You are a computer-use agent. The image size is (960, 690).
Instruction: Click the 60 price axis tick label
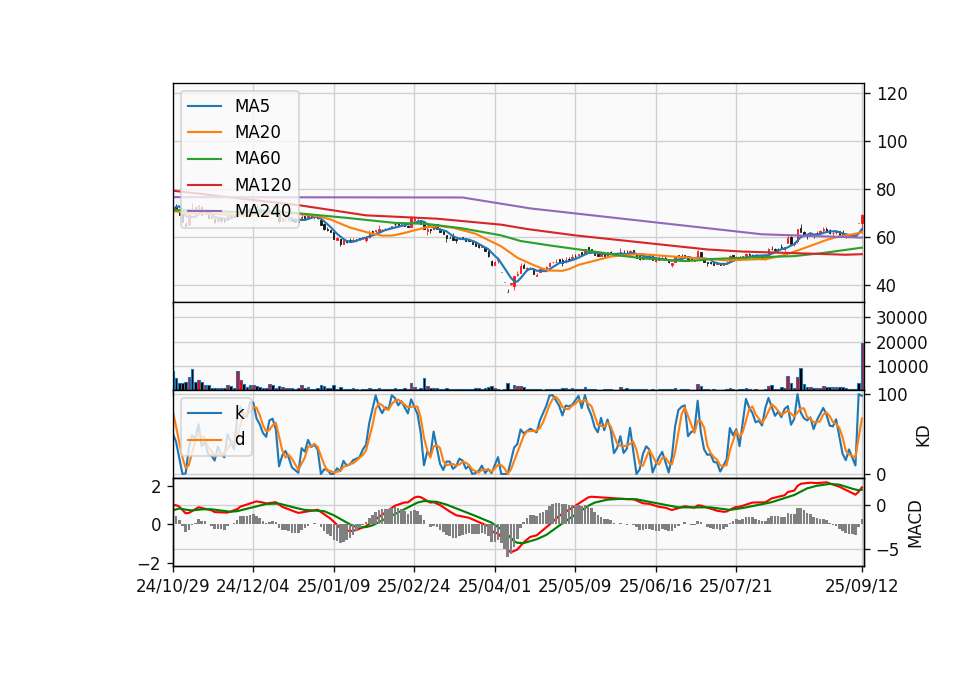pyautogui.click(x=887, y=238)
